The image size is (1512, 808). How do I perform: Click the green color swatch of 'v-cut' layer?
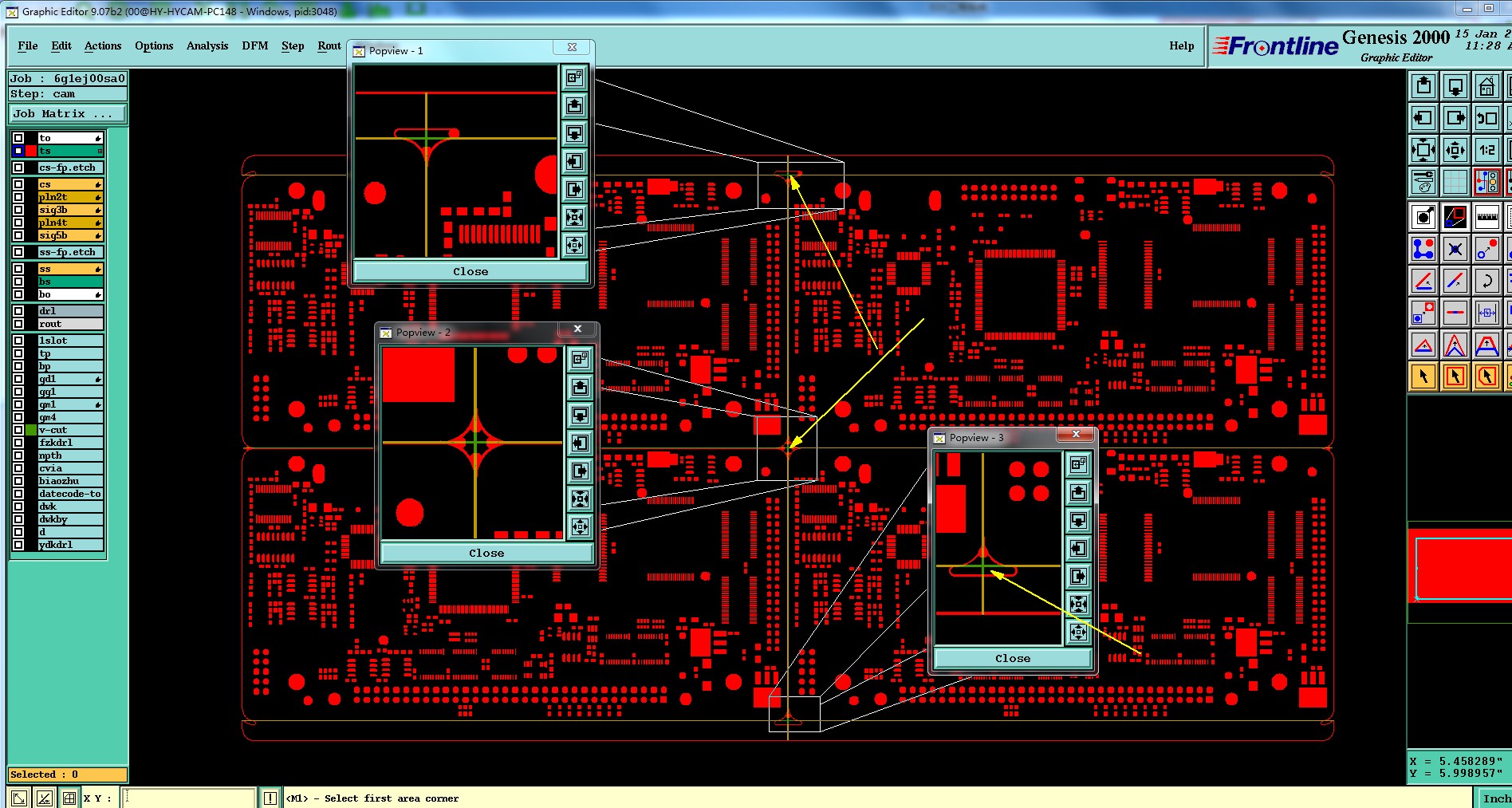coord(31,430)
